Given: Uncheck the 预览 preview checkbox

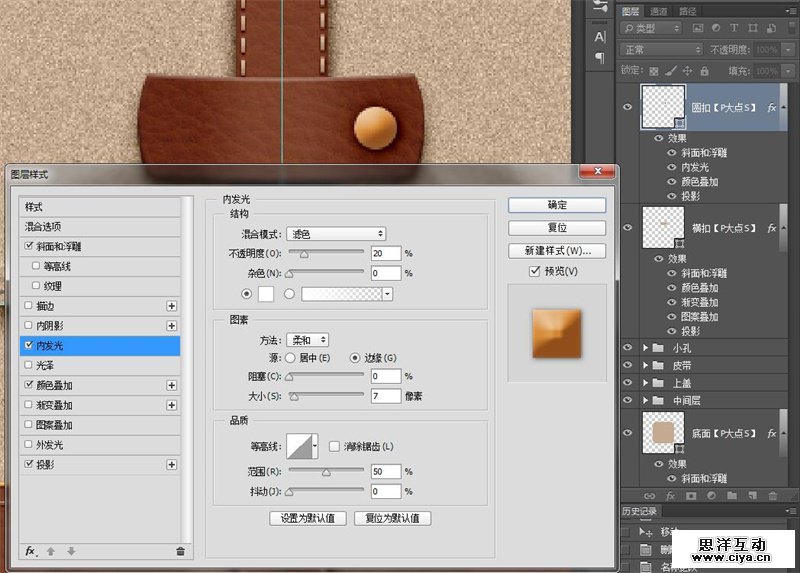Looking at the screenshot, I should 535,271.
